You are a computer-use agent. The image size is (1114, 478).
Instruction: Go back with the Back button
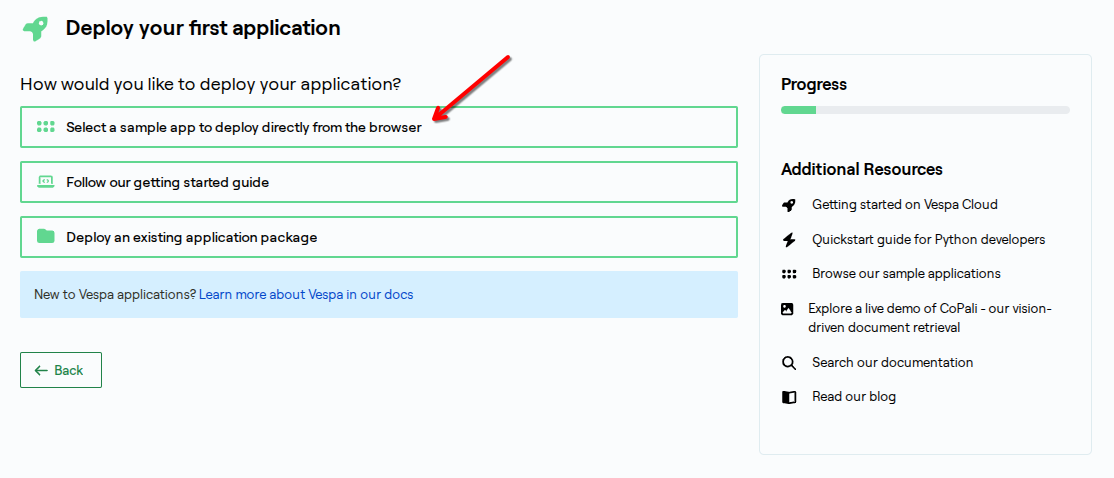tap(60, 370)
